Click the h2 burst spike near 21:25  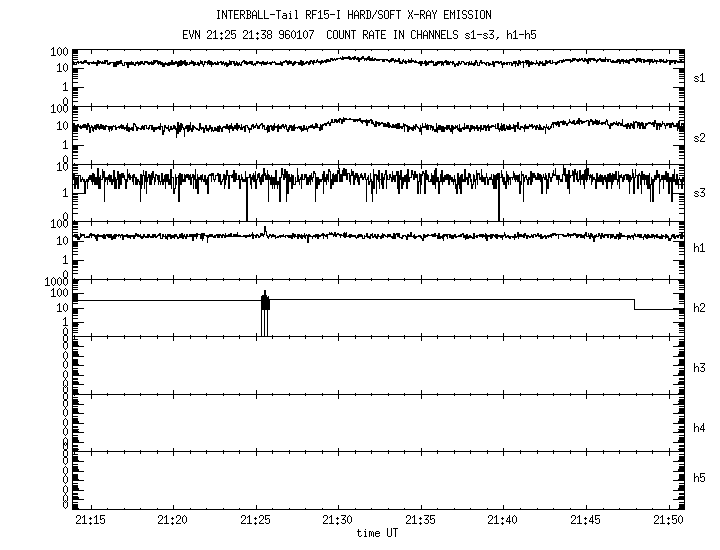(265, 305)
